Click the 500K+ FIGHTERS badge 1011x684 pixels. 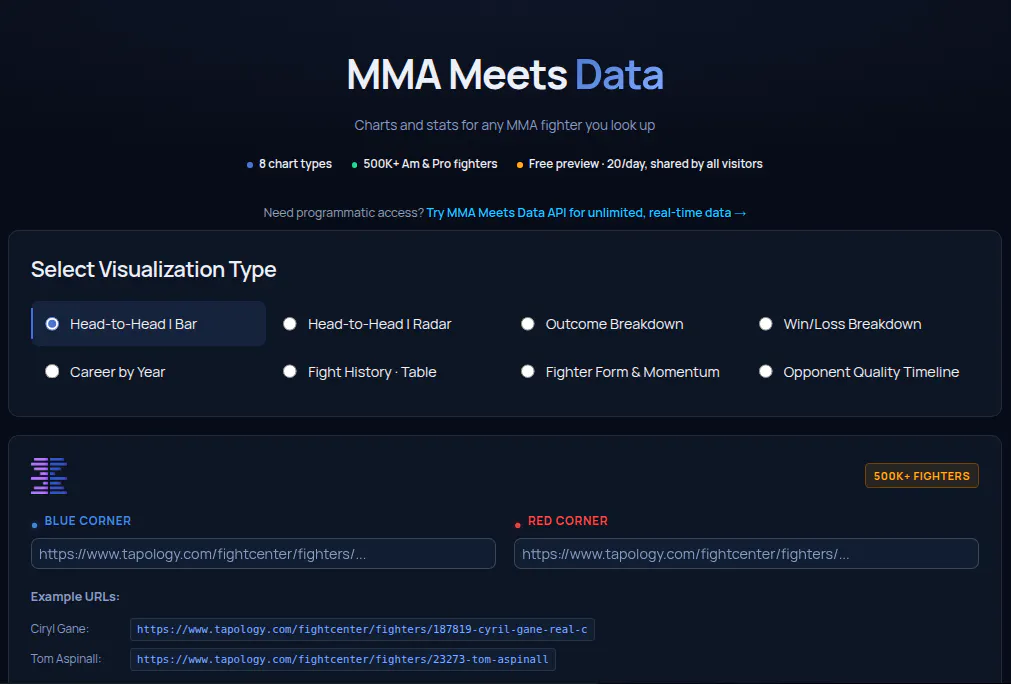point(921,476)
